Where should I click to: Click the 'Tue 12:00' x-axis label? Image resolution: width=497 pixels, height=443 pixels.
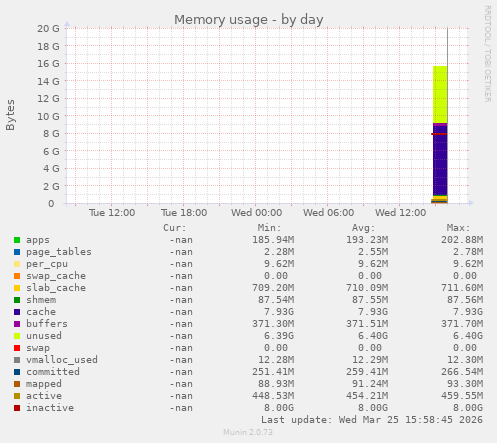tap(112, 213)
